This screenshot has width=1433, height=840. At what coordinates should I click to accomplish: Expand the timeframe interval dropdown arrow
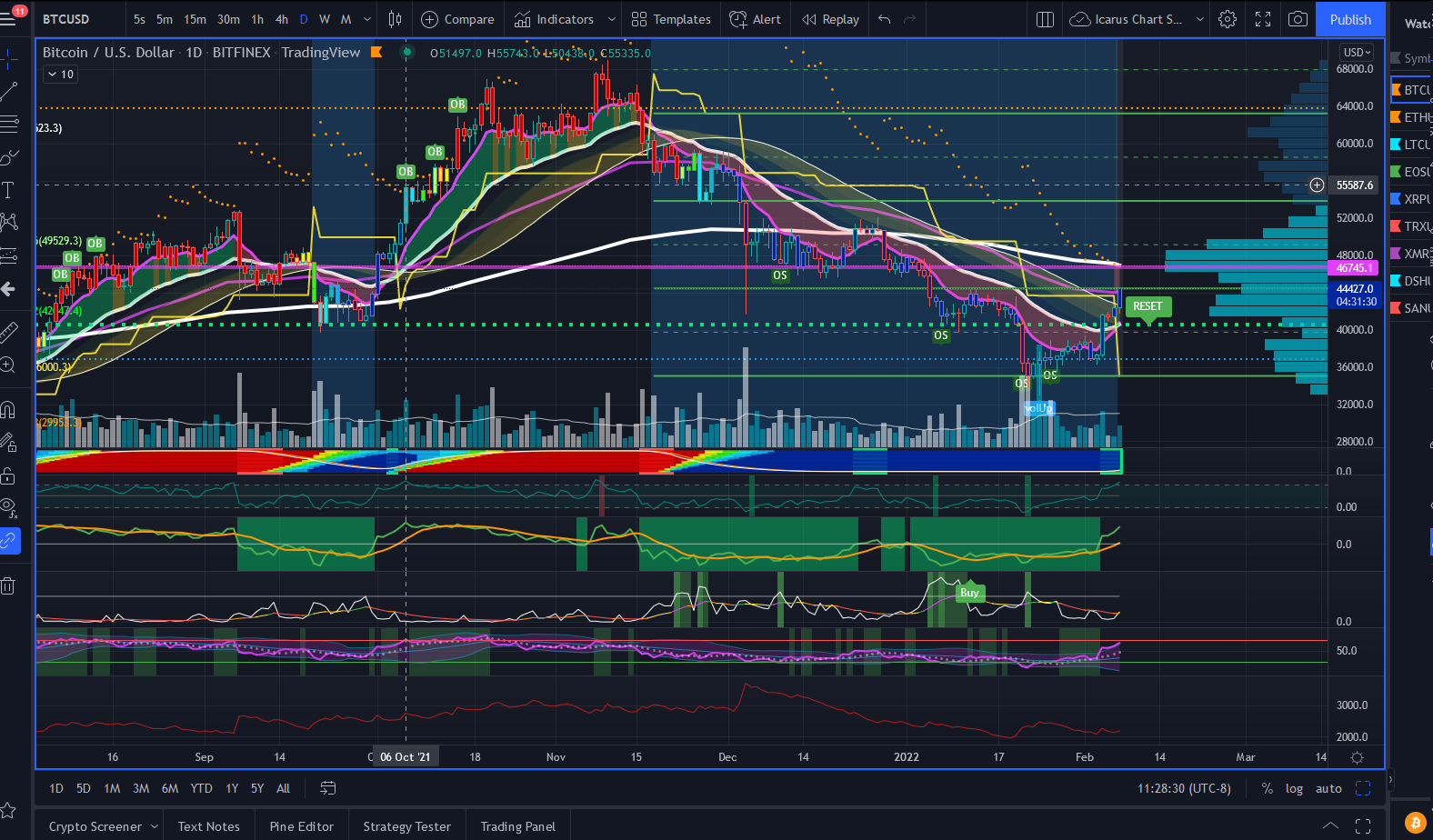367,19
